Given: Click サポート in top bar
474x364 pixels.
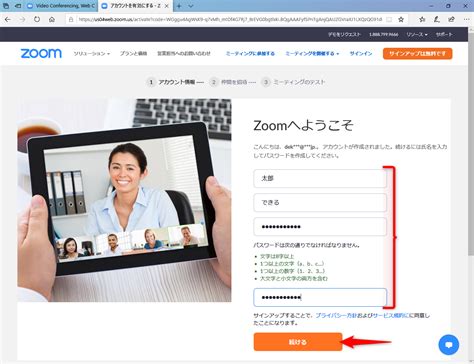Looking at the screenshot, I should 444,34.
